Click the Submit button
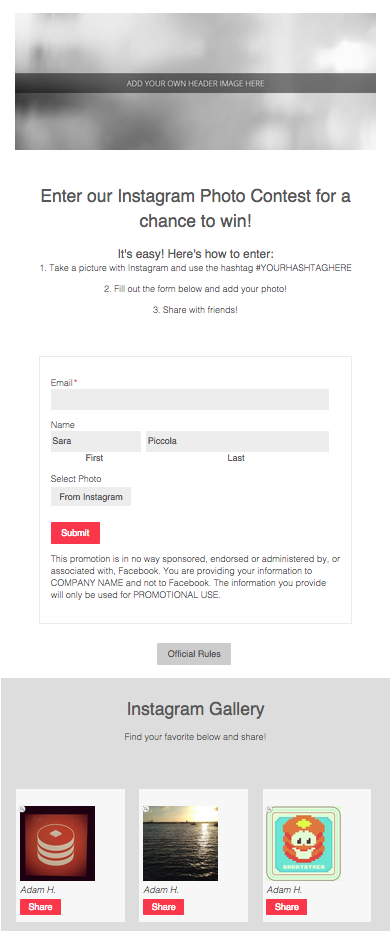The height and width of the screenshot is (931, 391). click(x=75, y=533)
